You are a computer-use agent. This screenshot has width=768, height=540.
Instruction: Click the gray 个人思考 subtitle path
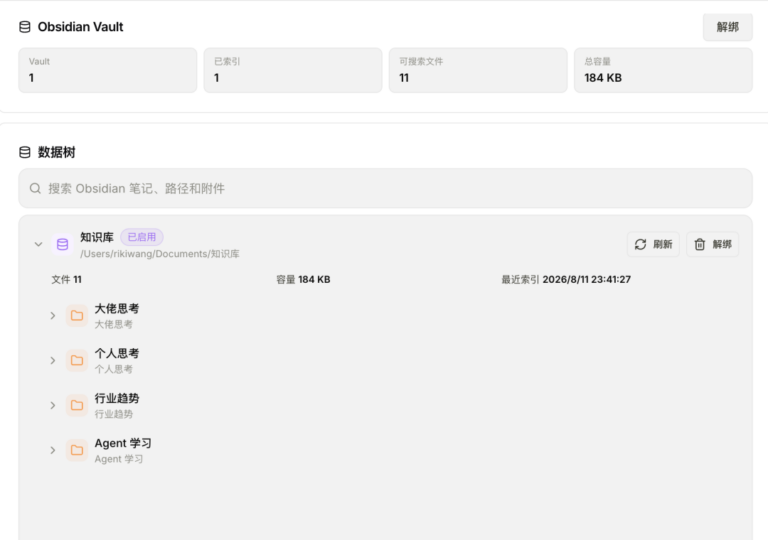tap(113, 369)
